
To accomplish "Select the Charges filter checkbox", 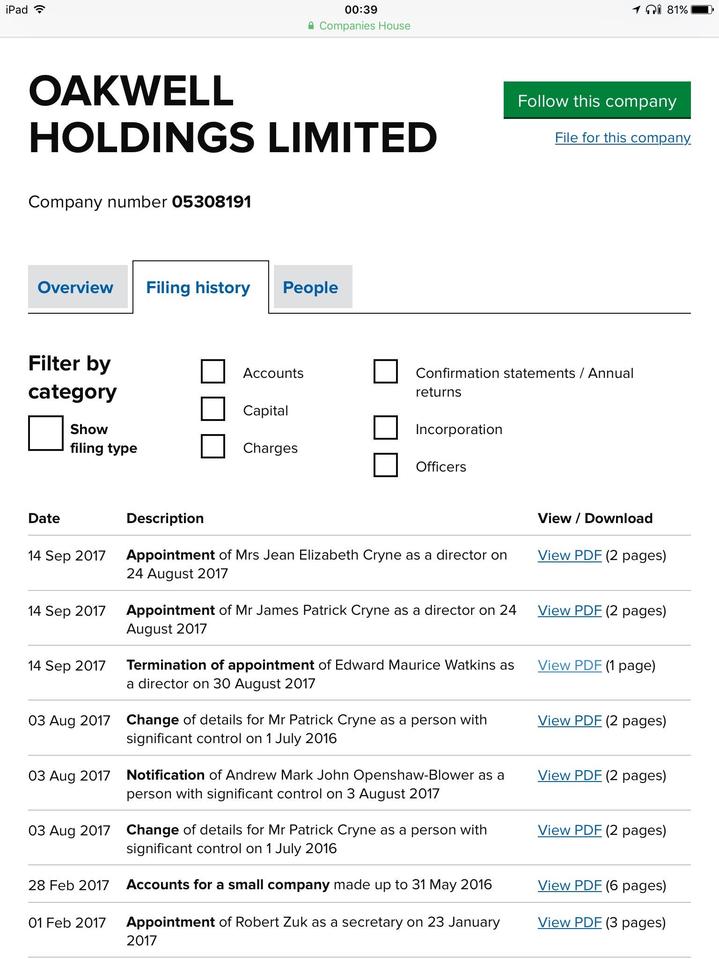I will tap(213, 447).
